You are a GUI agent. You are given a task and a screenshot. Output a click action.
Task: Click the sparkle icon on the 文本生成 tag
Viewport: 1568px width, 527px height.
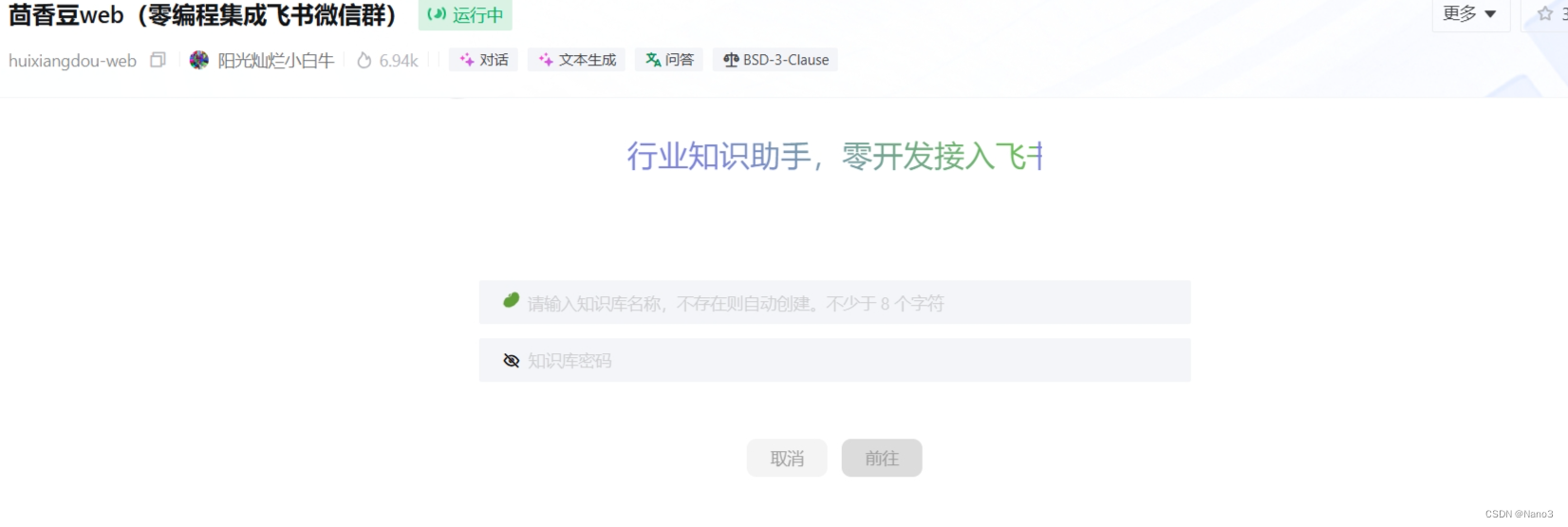pyautogui.click(x=546, y=60)
